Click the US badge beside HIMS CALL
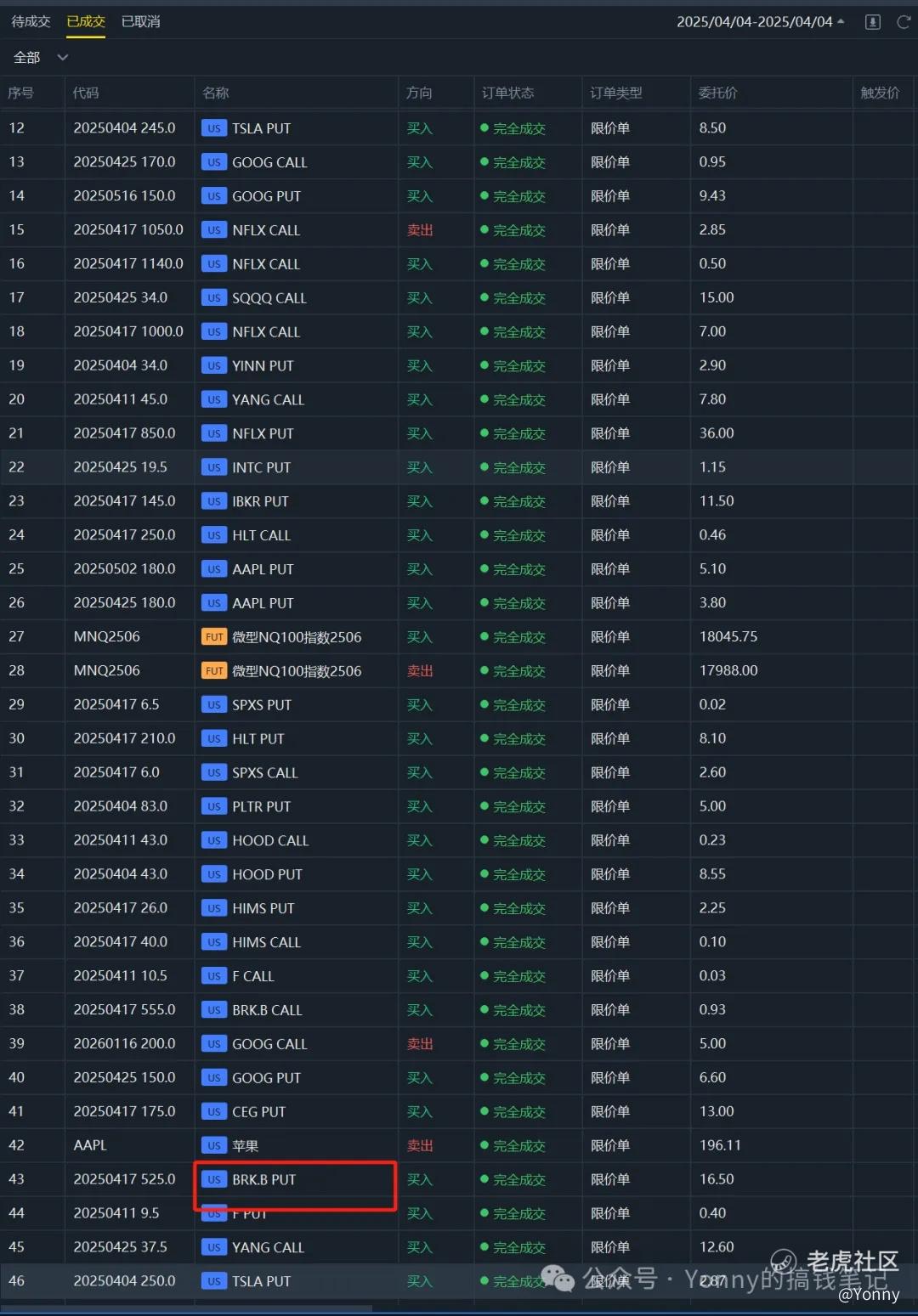This screenshot has height=1316, width=918. 214,942
